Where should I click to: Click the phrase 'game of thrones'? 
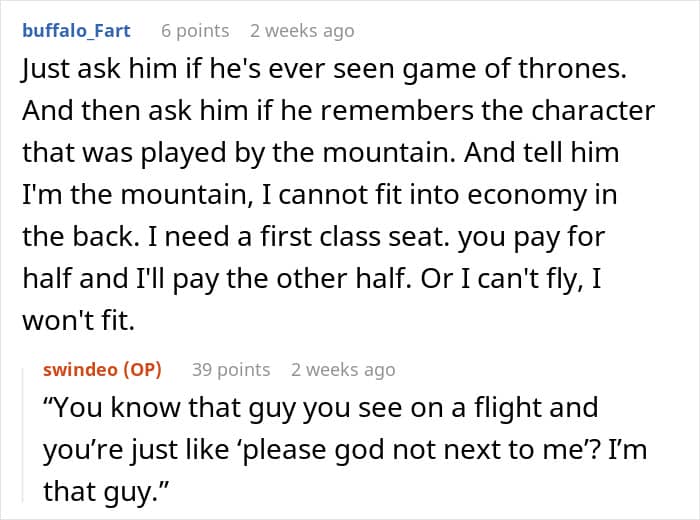pos(514,69)
